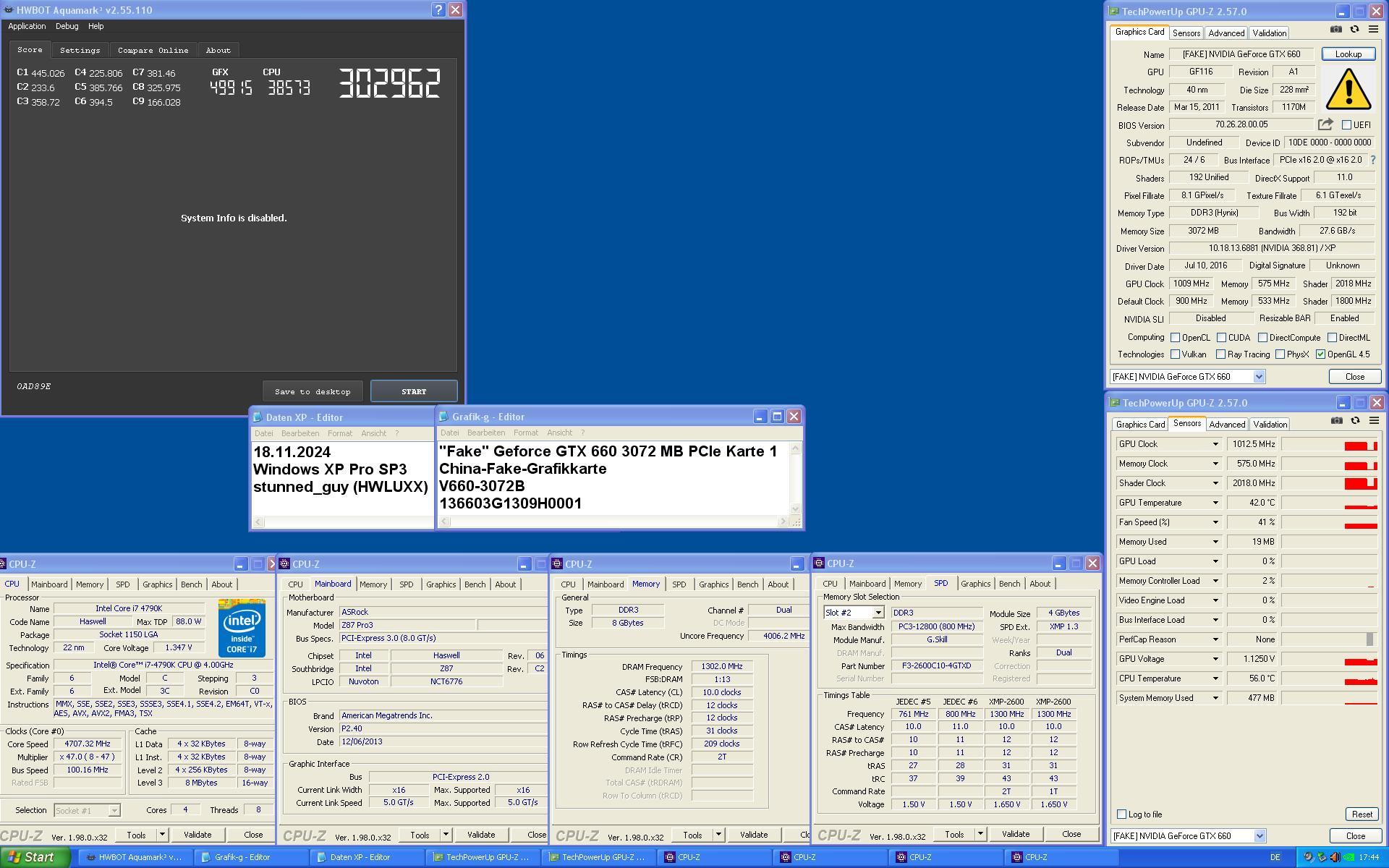
Task: Toggle the UEFI checkbox
Action: coord(1347,124)
